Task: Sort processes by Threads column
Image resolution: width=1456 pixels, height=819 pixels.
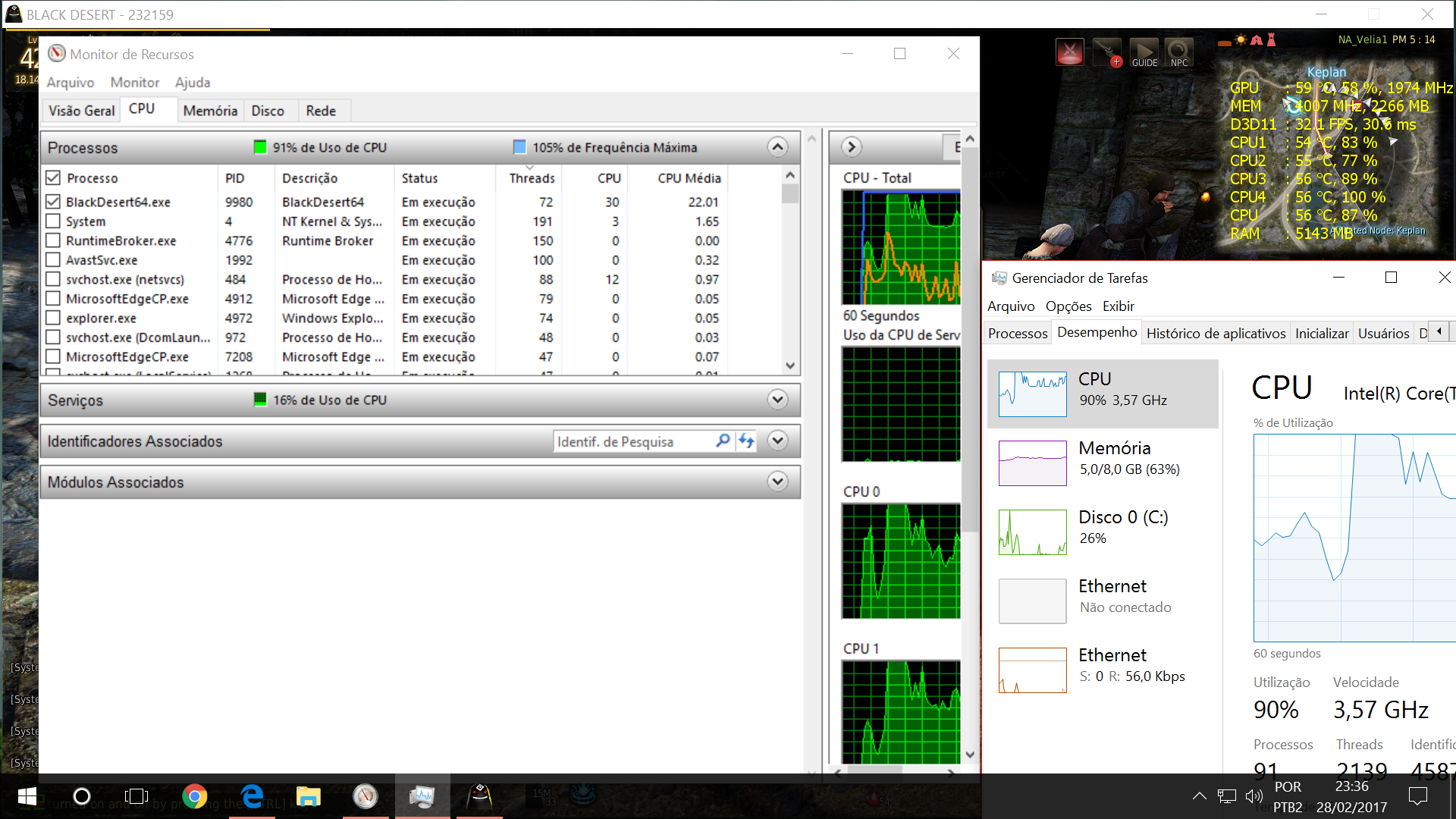Action: [531, 178]
